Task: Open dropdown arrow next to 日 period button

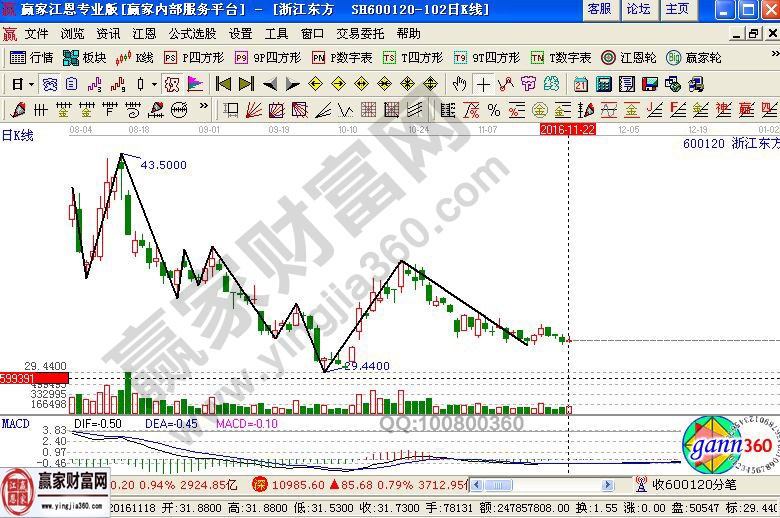Action: click(31, 83)
